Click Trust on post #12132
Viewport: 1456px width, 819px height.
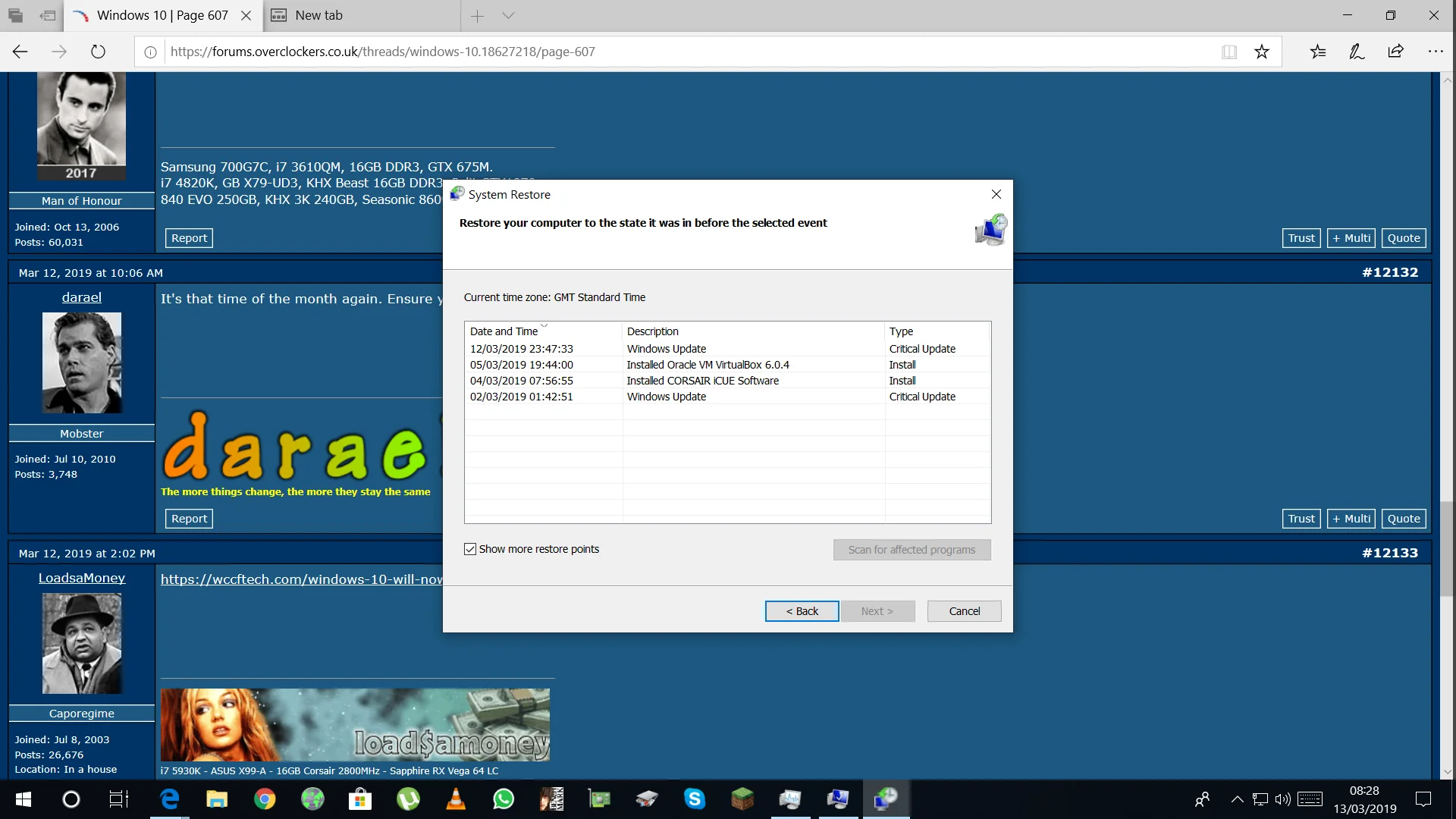pyautogui.click(x=1301, y=519)
